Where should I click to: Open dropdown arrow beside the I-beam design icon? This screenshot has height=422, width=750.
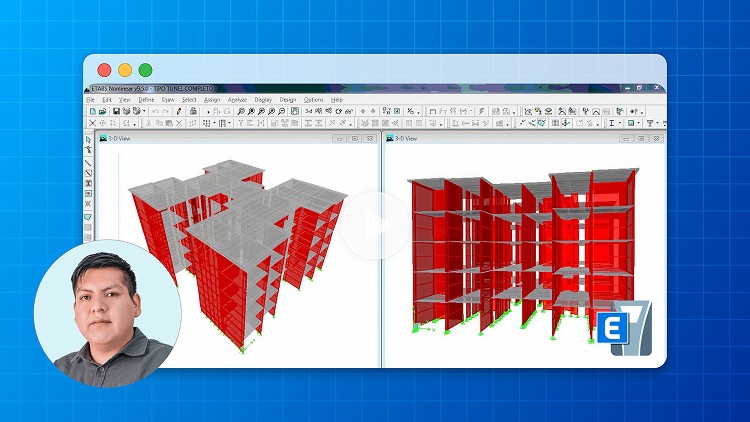pyautogui.click(x=620, y=123)
